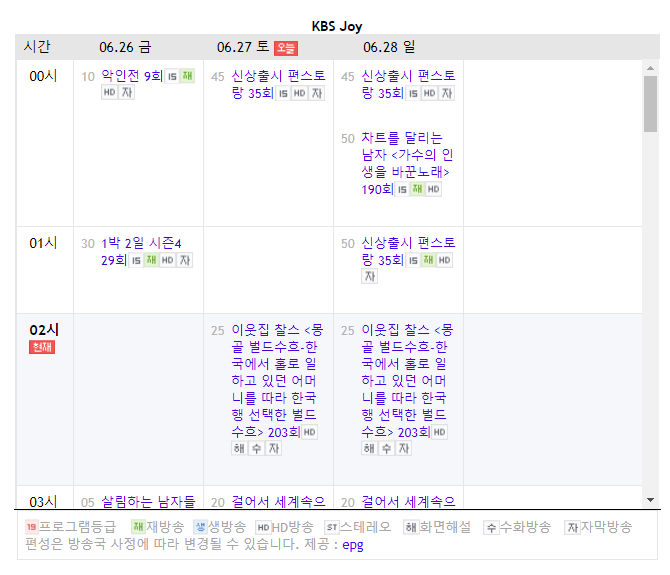The width and height of the screenshot is (670, 575).
Task: Click the 수화방송 legend icon
Action: (x=491, y=528)
